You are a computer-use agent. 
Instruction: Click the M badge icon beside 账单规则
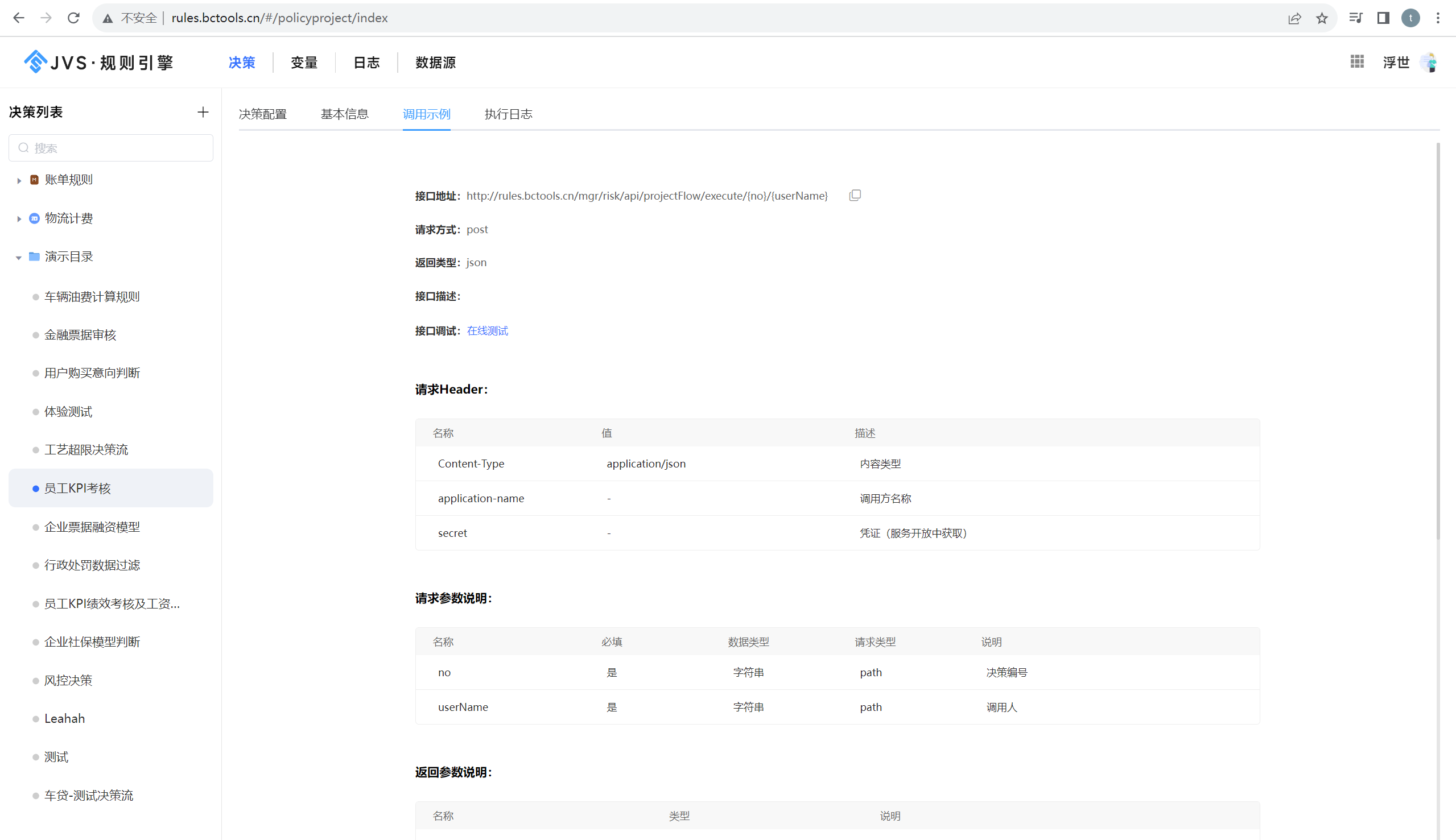point(34,179)
